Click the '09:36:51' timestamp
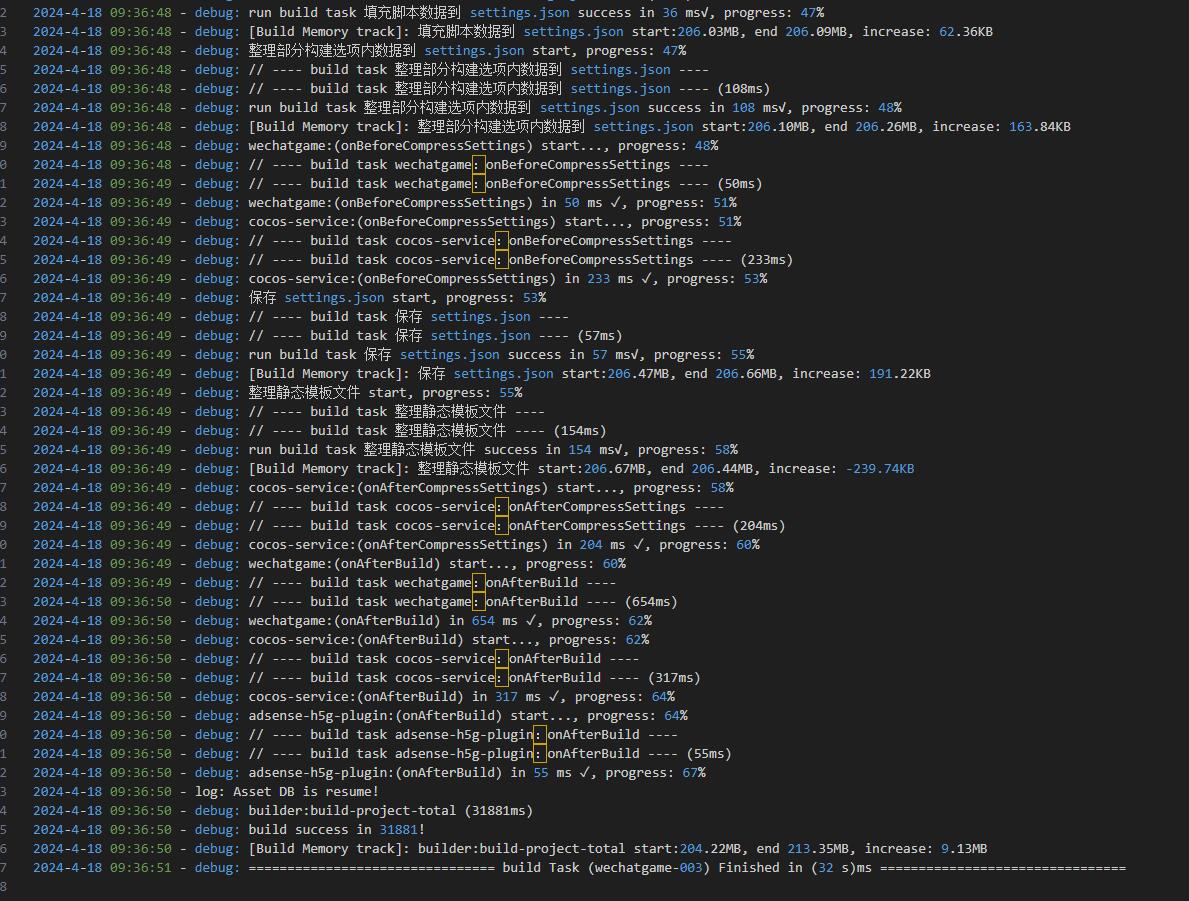Screen dimensions: 1189x901 click(x=140, y=866)
